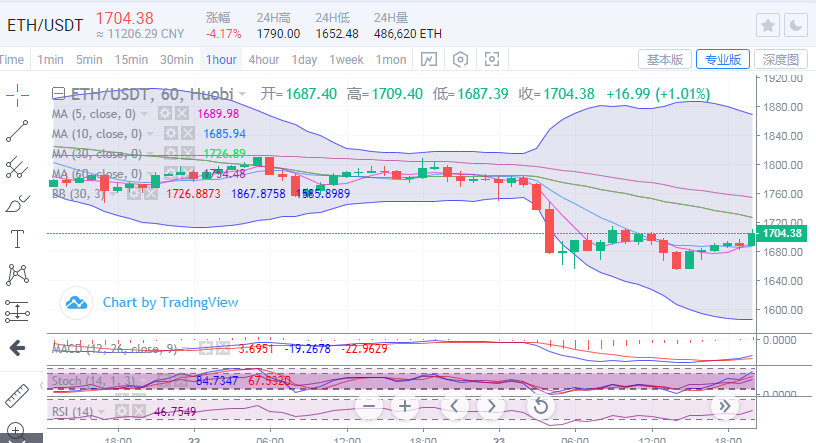Screen dimensions: 816x443
Task: Switch to the 1min interval
Action: click(x=50, y=59)
